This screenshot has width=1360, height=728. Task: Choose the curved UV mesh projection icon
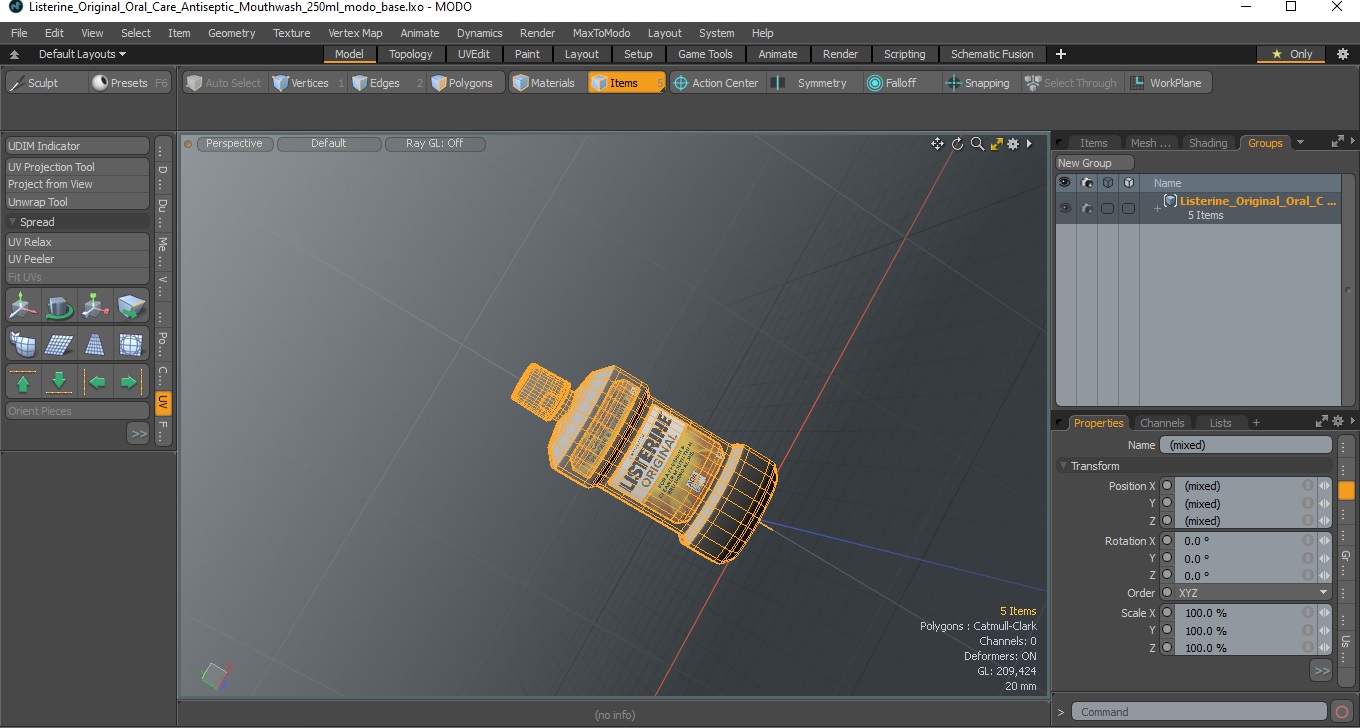pyautogui.click(x=23, y=344)
